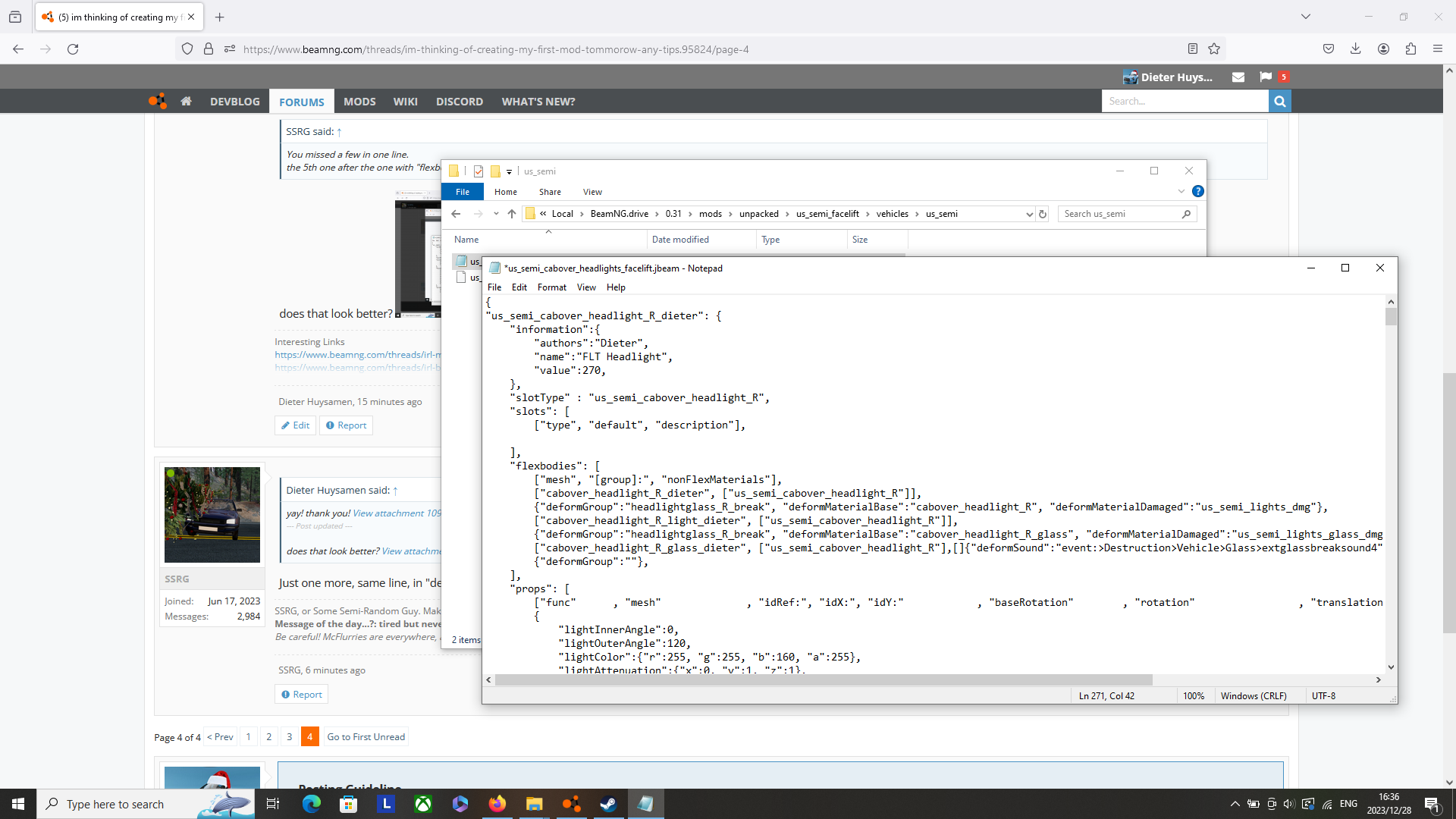Open the Firefox hamburger application menu
1456x819 pixels.
pyautogui.click(x=1438, y=49)
